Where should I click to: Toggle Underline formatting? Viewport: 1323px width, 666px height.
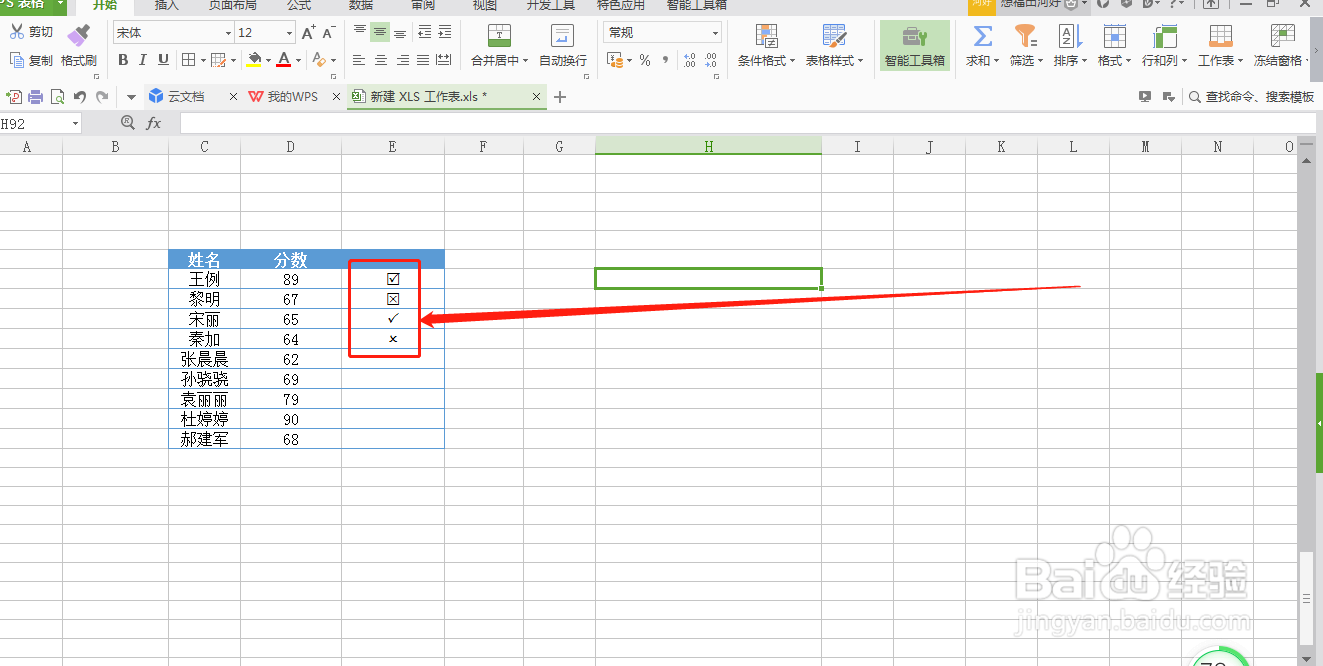pos(162,60)
